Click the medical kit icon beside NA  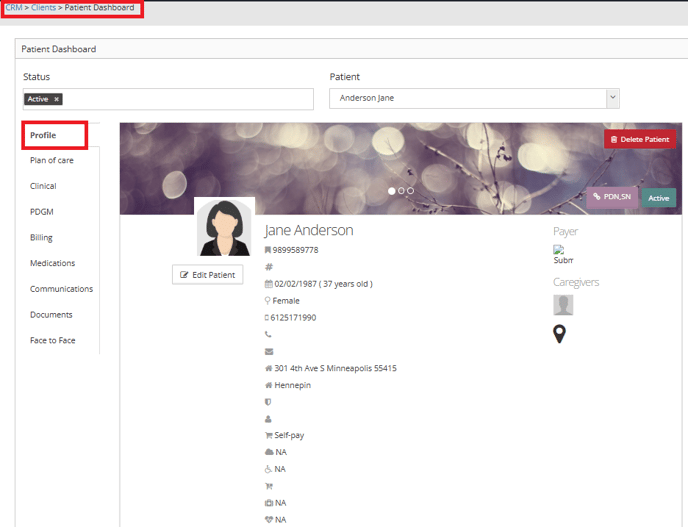(269, 503)
